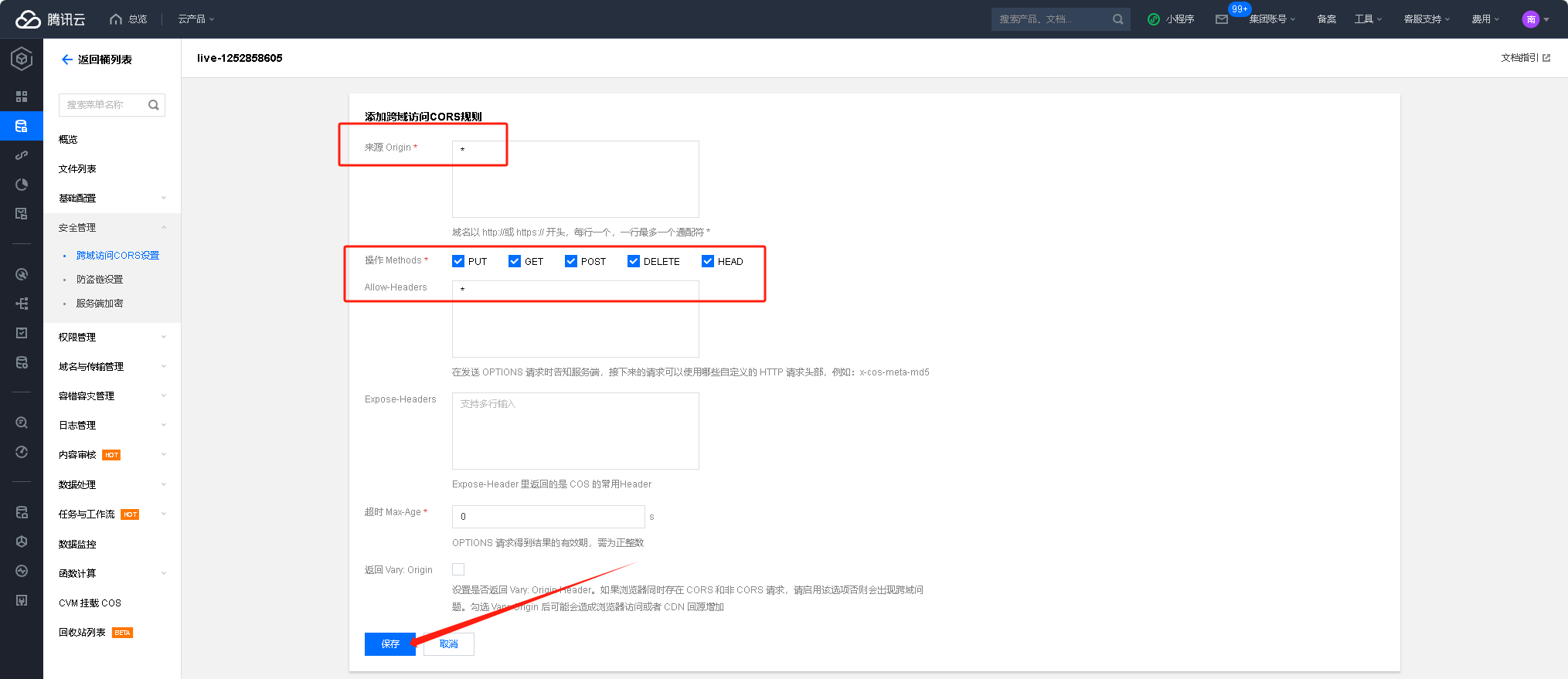The height and width of the screenshot is (679, 1568).
Task: Click the 搜索菜单名称 search field
Action: [x=112, y=105]
